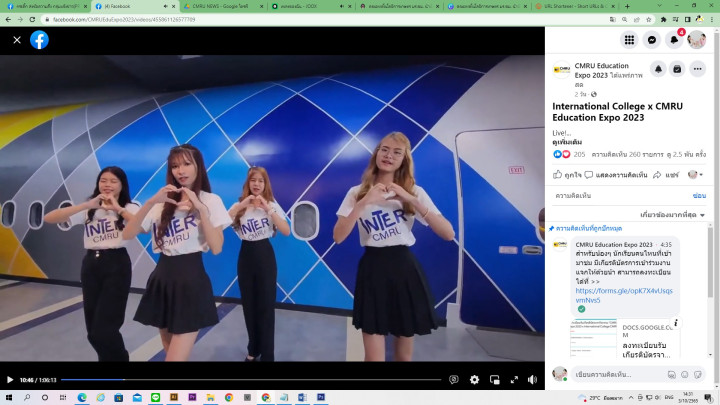This screenshot has width=720, height=405.
Task: Mute audio on the JOOX tab
Action: point(342,6)
